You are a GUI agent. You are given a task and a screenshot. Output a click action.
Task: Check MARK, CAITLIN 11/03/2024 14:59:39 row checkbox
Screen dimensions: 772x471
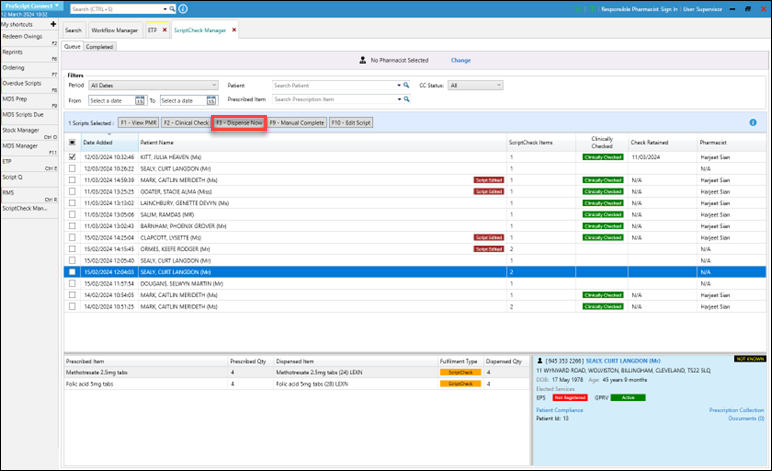coord(72,180)
